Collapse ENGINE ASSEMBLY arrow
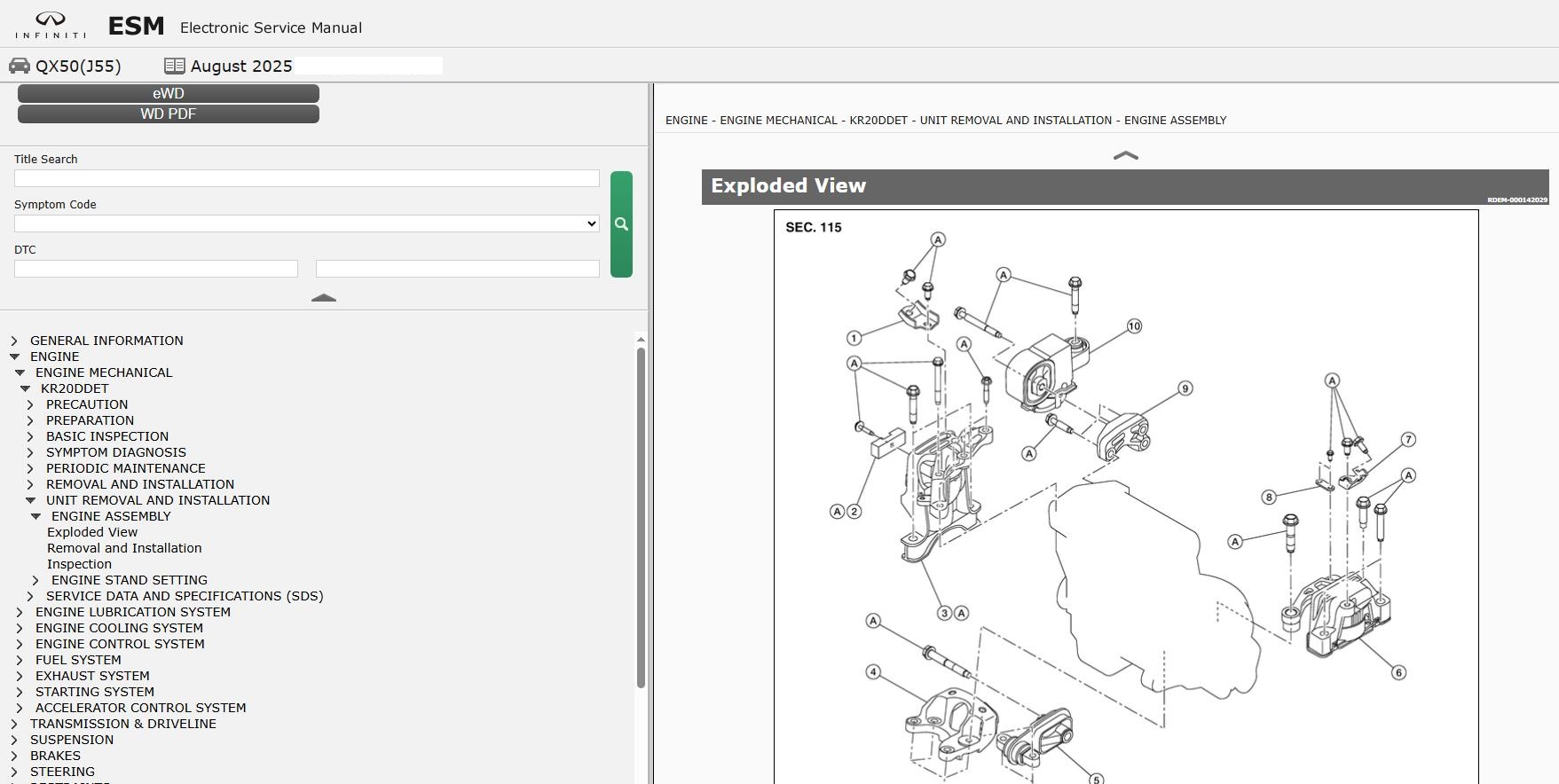 point(35,516)
